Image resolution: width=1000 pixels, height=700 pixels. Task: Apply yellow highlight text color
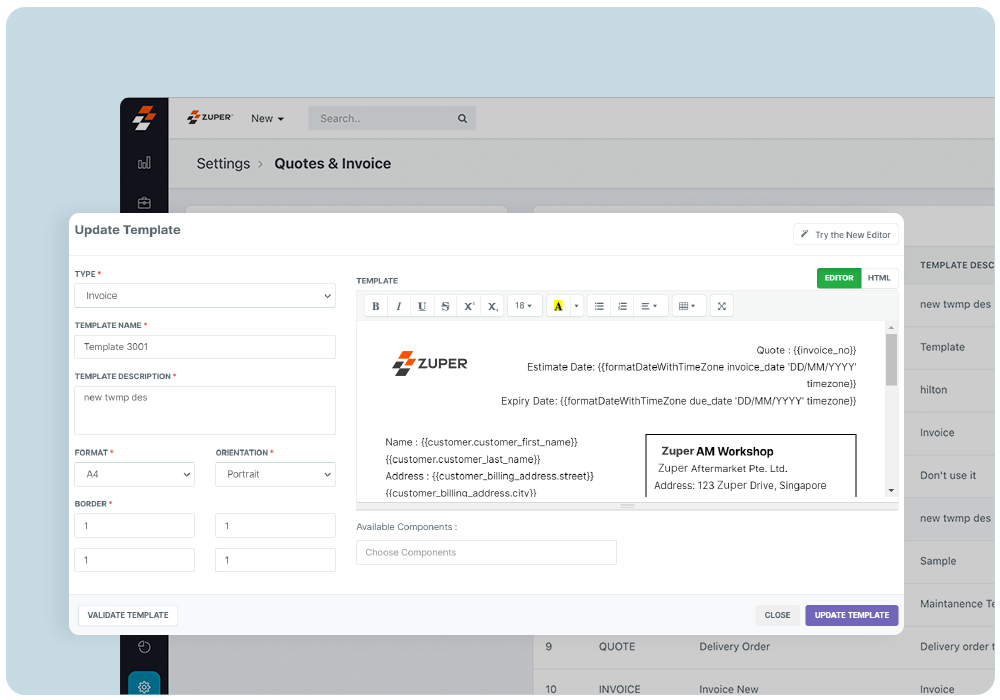pos(558,306)
